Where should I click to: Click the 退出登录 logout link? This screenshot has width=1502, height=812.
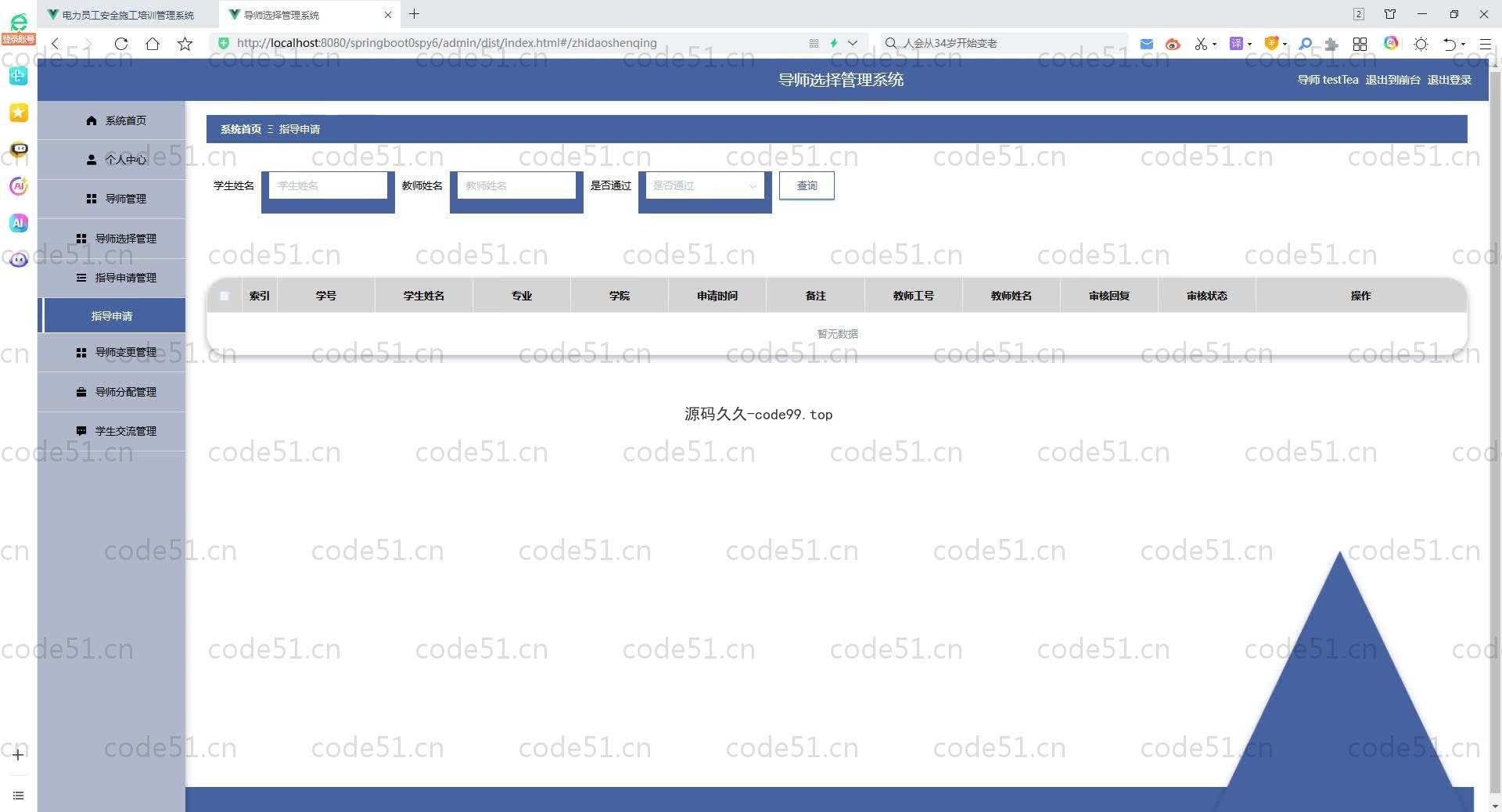1449,80
